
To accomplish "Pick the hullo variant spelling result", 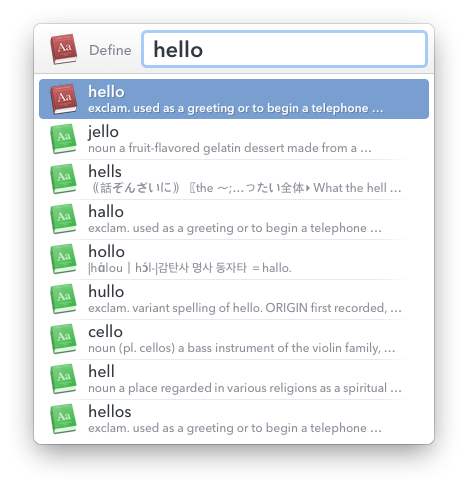I will (234, 299).
